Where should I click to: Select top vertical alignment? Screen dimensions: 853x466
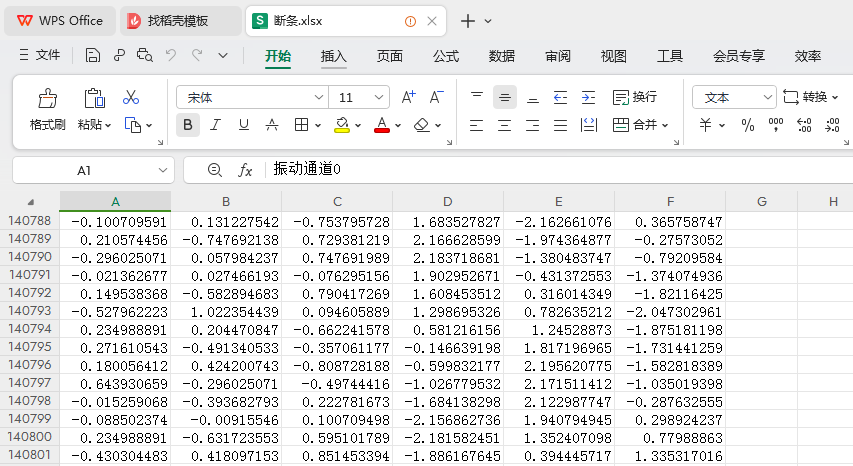point(477,97)
